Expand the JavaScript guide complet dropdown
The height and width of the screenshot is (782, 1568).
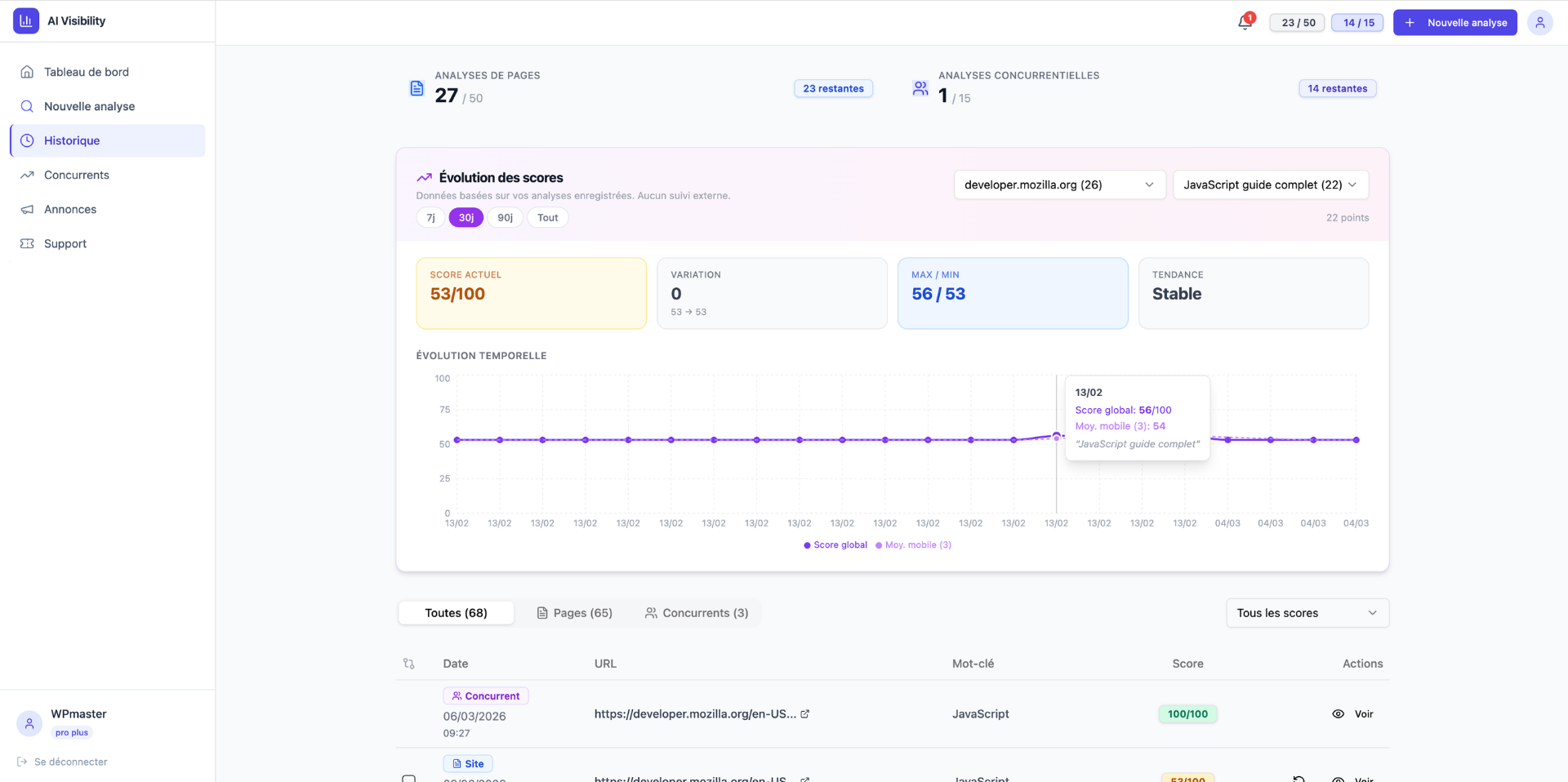(1270, 184)
